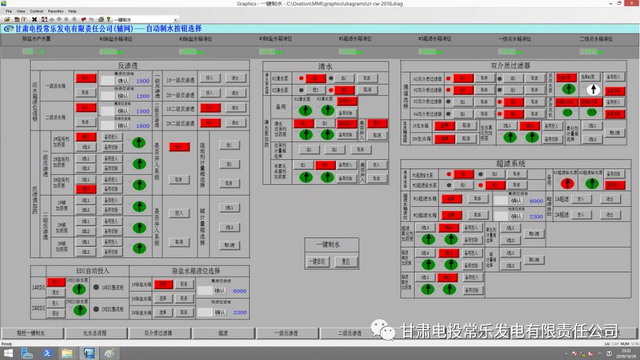
Task: Click the red pump icon in 超滤系统 panel
Action: 567,183
